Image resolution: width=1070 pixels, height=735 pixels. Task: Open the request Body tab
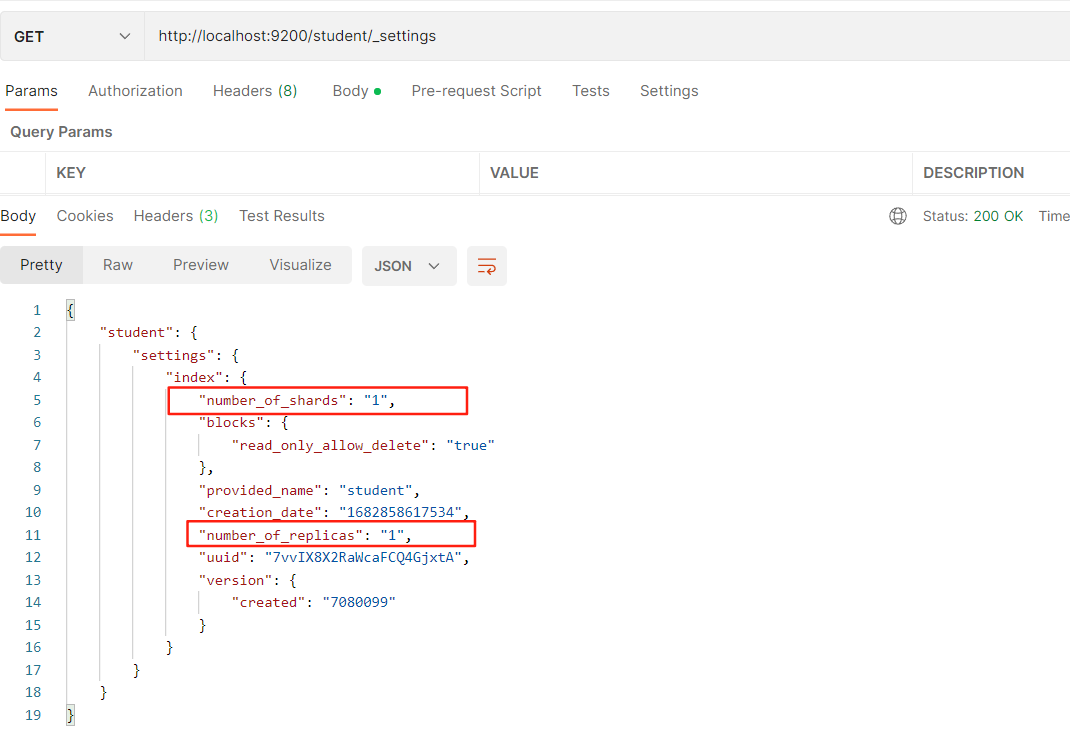click(x=356, y=91)
